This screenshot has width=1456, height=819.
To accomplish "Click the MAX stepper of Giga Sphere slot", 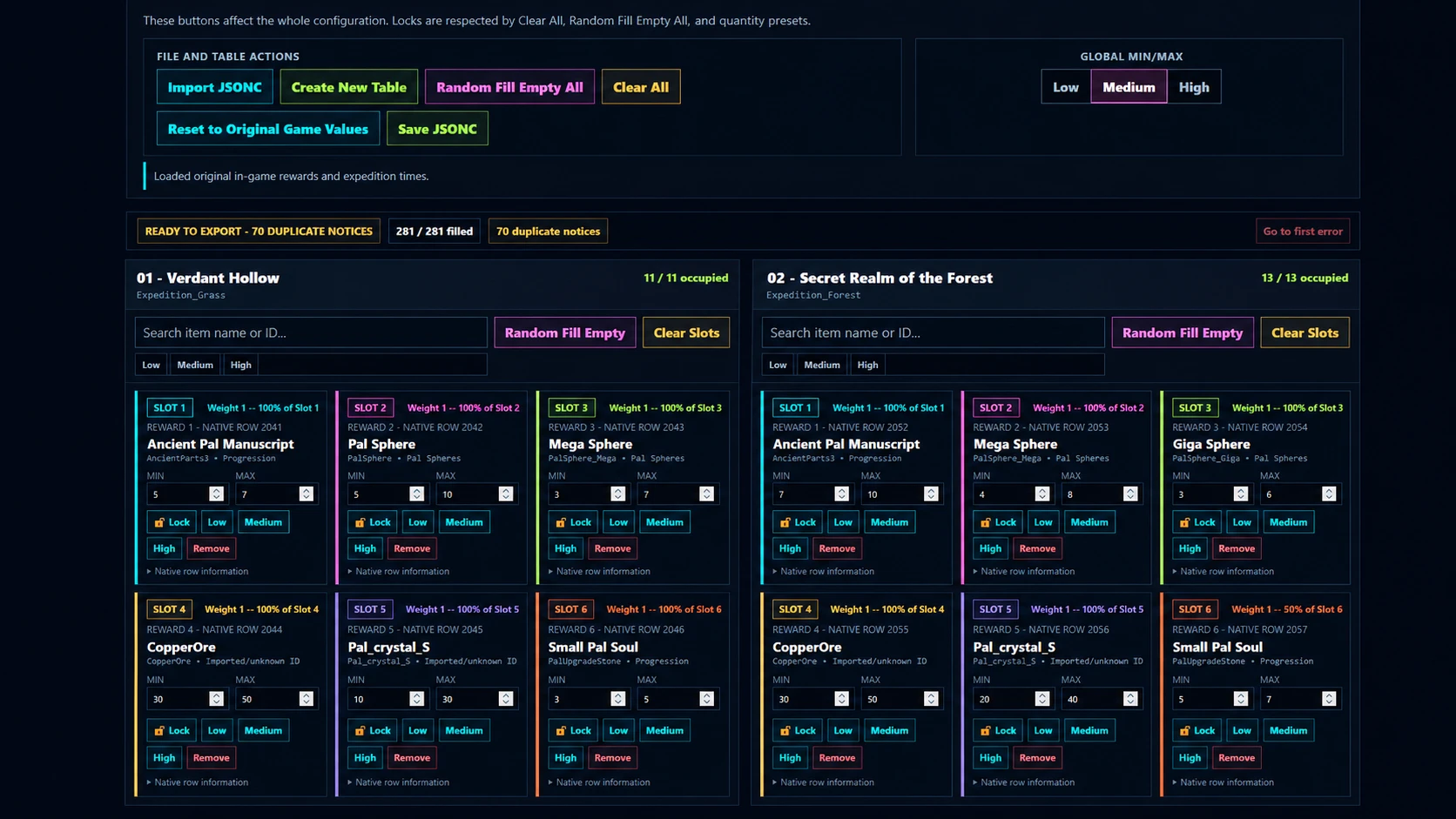I will click(1329, 493).
